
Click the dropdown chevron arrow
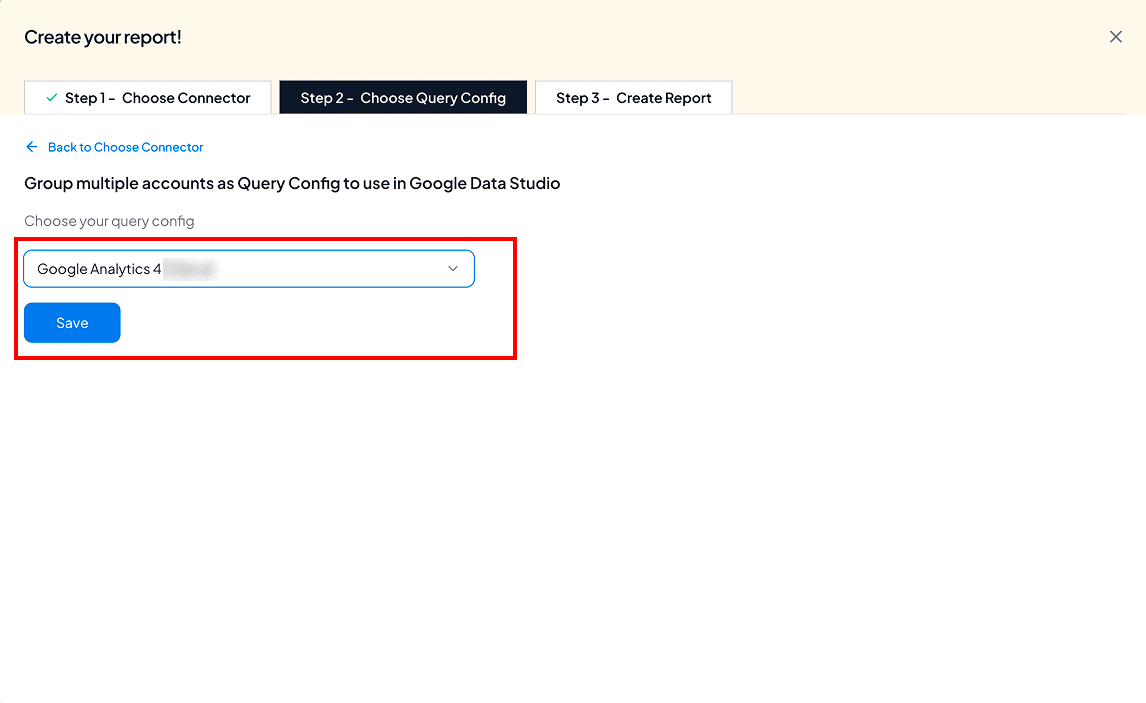click(x=453, y=269)
